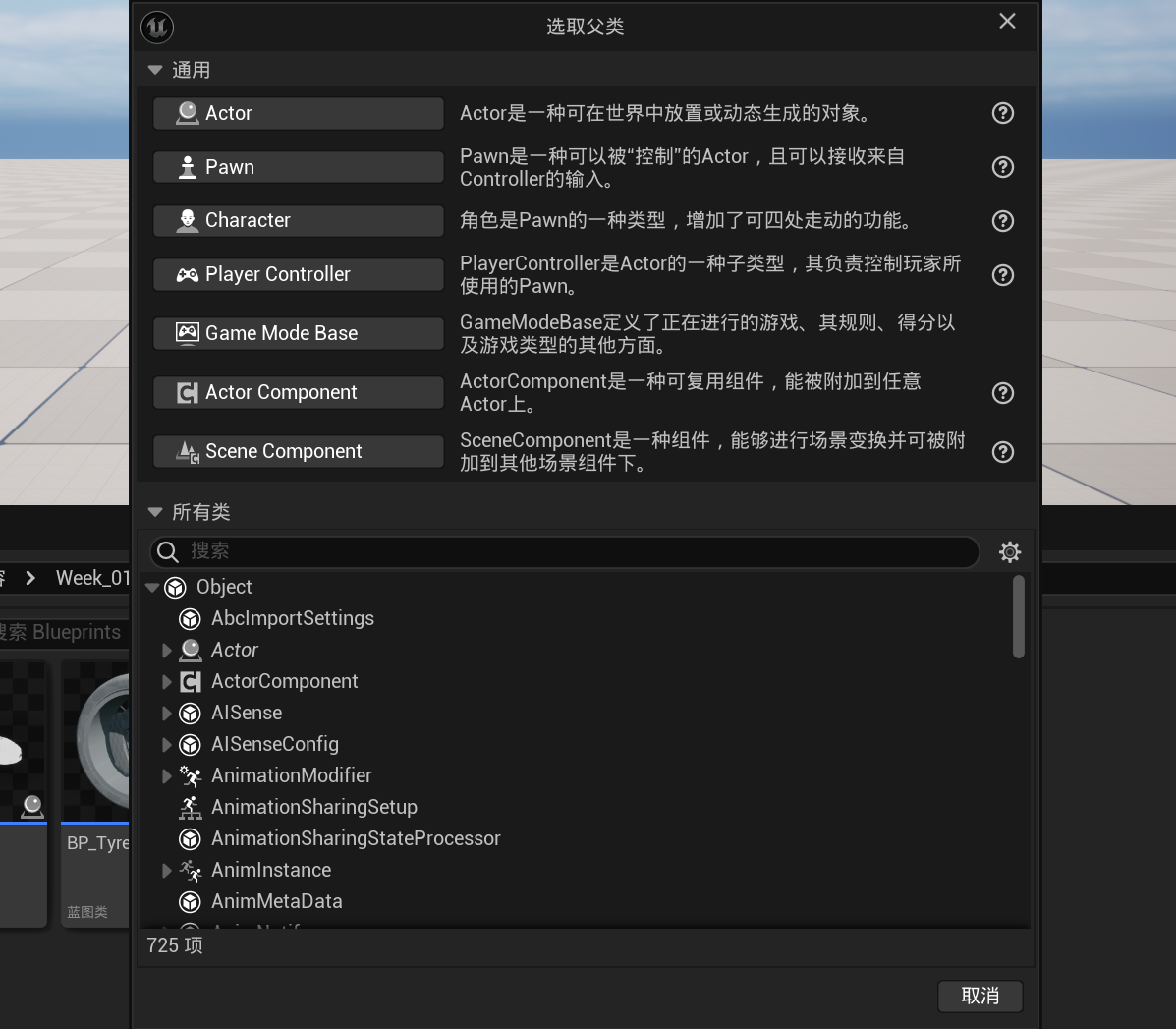The width and height of the screenshot is (1176, 1029).
Task: Click the AnimationModifier class icon
Action: click(191, 776)
